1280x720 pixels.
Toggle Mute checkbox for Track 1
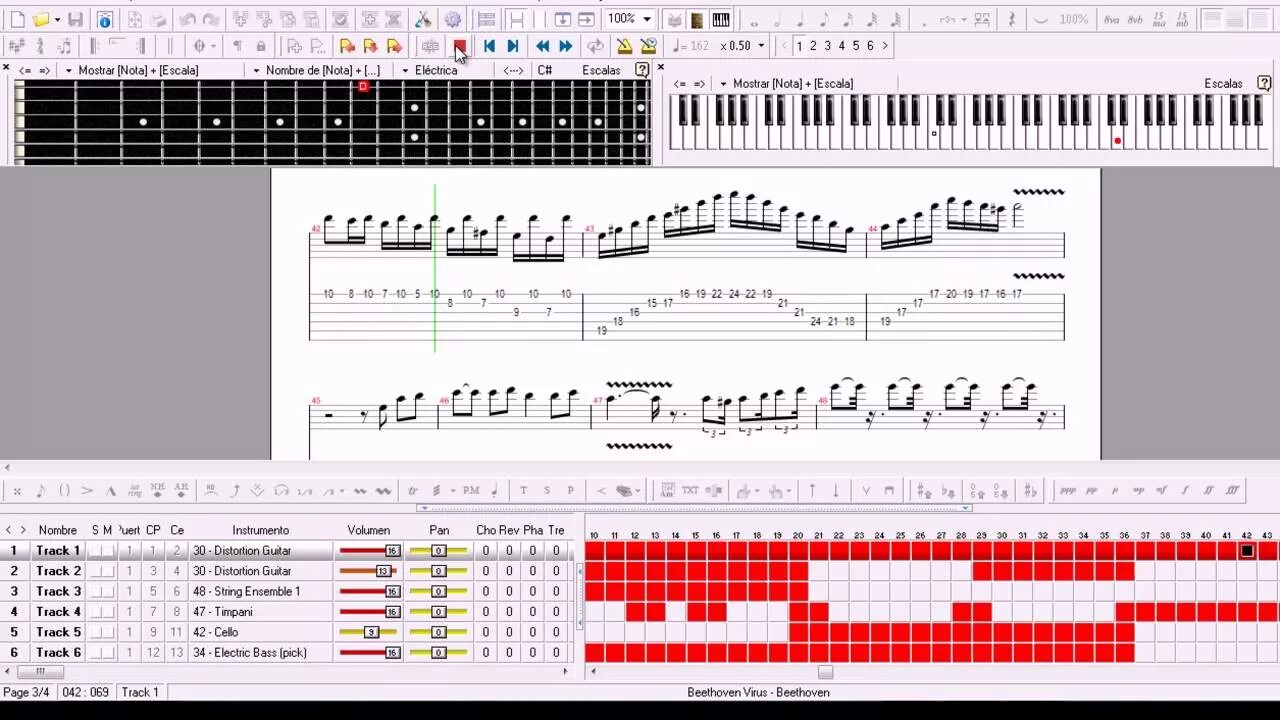(x=108, y=551)
